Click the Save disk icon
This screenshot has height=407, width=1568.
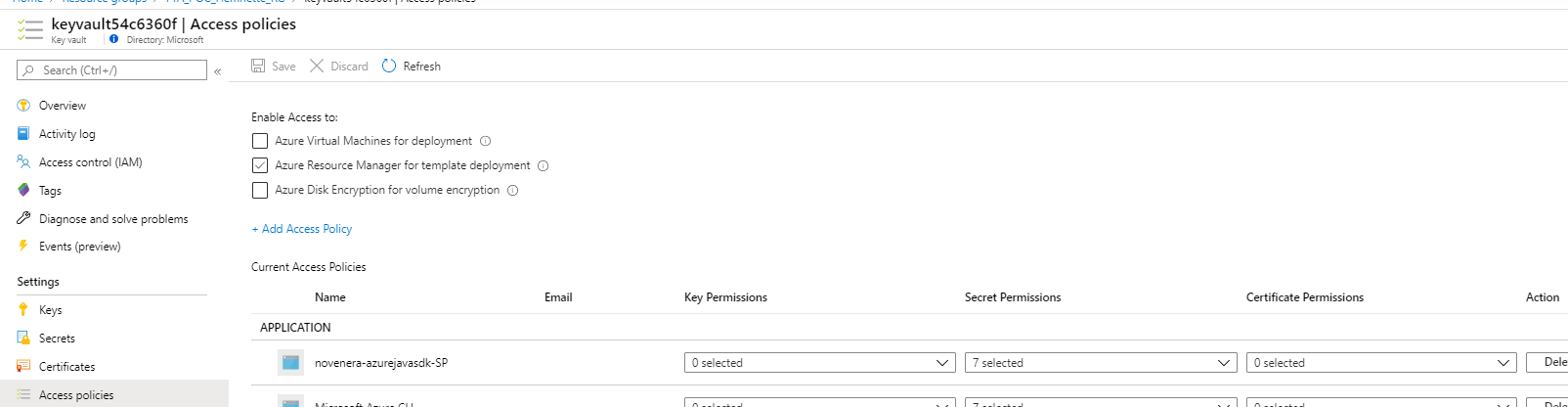[x=258, y=66]
